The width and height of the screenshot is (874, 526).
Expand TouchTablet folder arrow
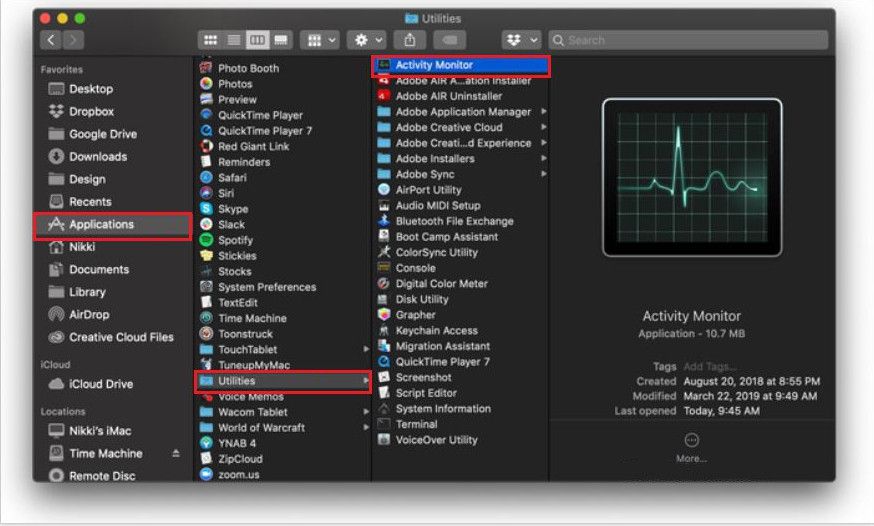(x=366, y=349)
